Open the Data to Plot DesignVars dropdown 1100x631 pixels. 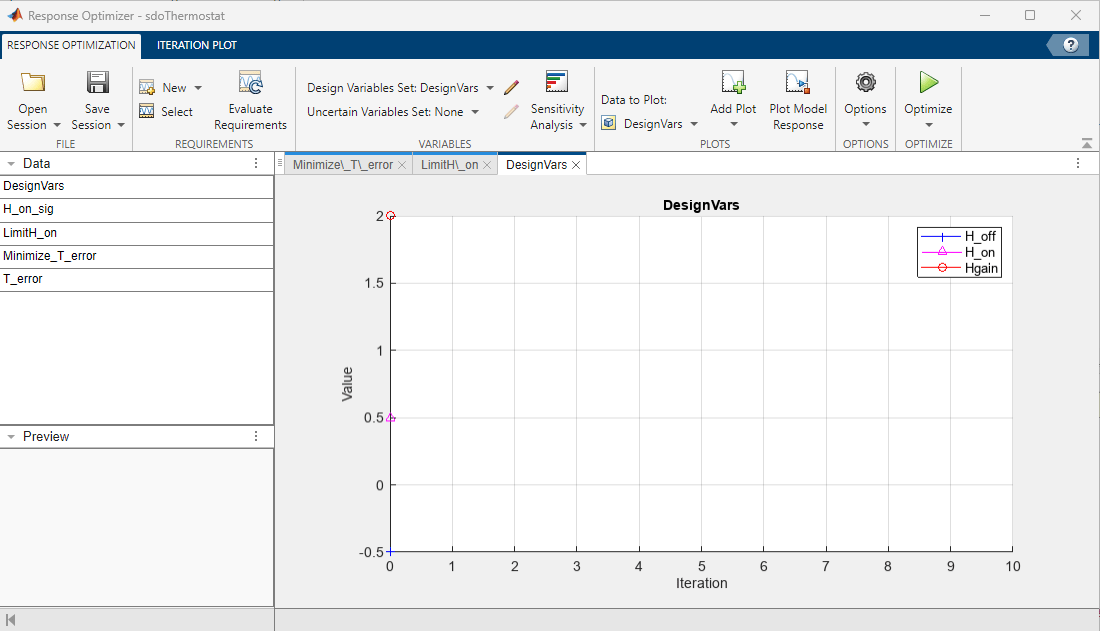(x=691, y=124)
